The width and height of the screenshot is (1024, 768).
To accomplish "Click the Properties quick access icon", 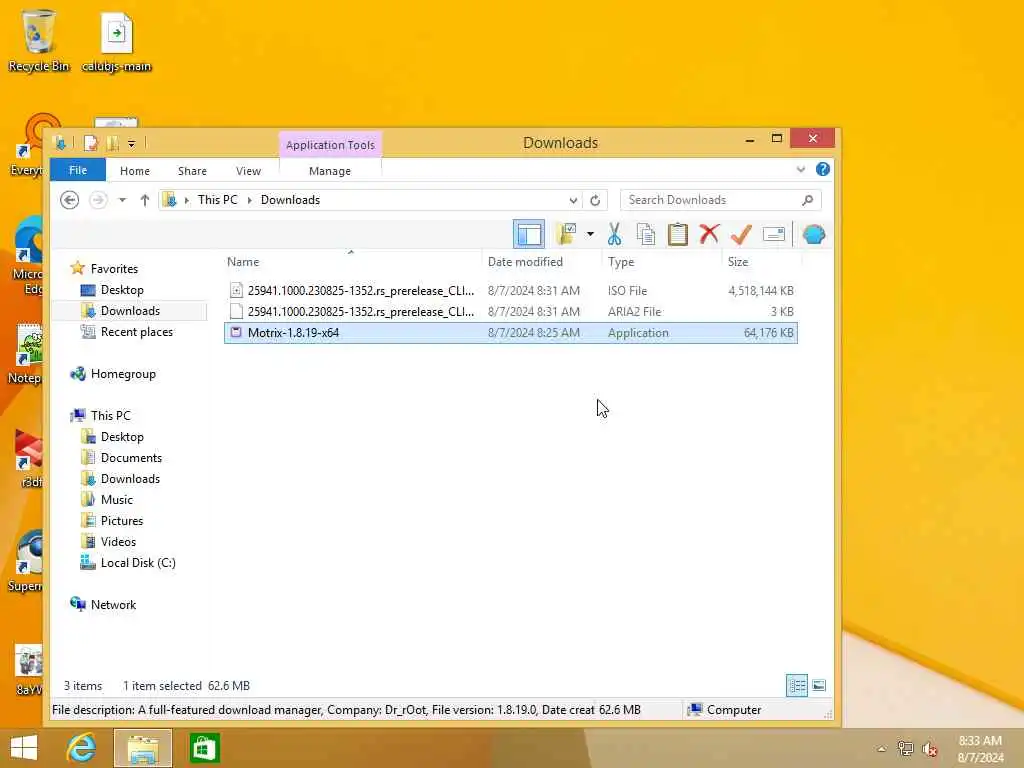I will [x=91, y=143].
